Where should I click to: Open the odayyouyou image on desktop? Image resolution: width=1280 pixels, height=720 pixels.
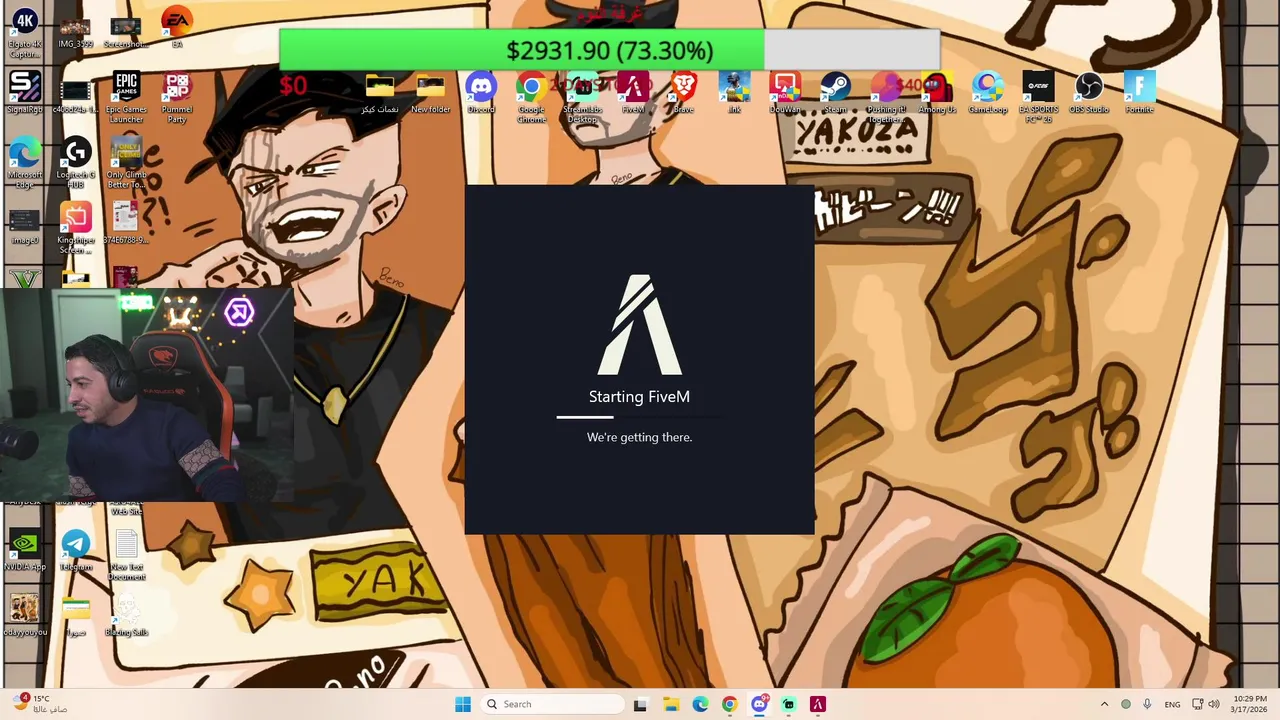[x=24, y=616]
